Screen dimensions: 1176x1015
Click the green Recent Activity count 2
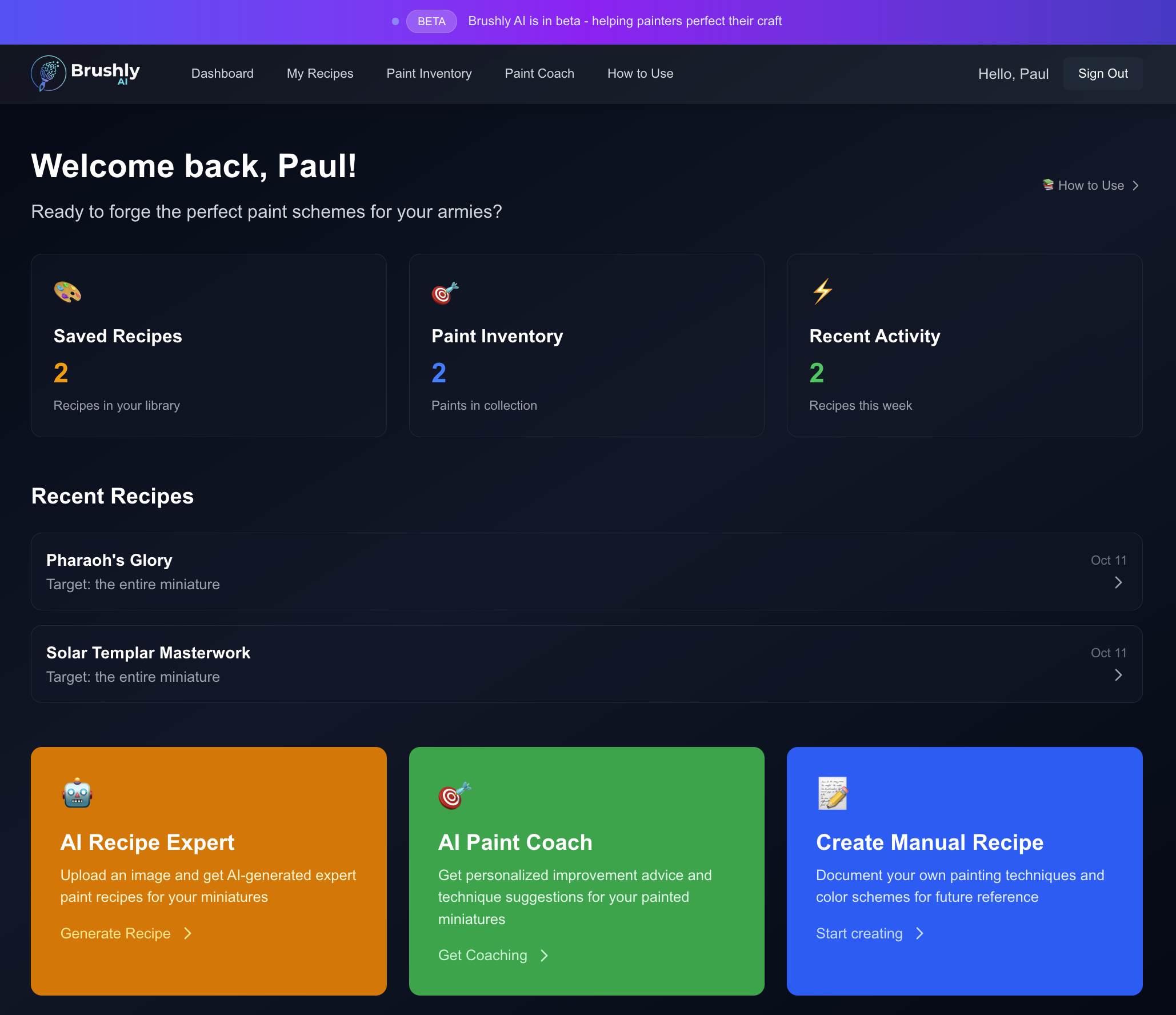[817, 373]
